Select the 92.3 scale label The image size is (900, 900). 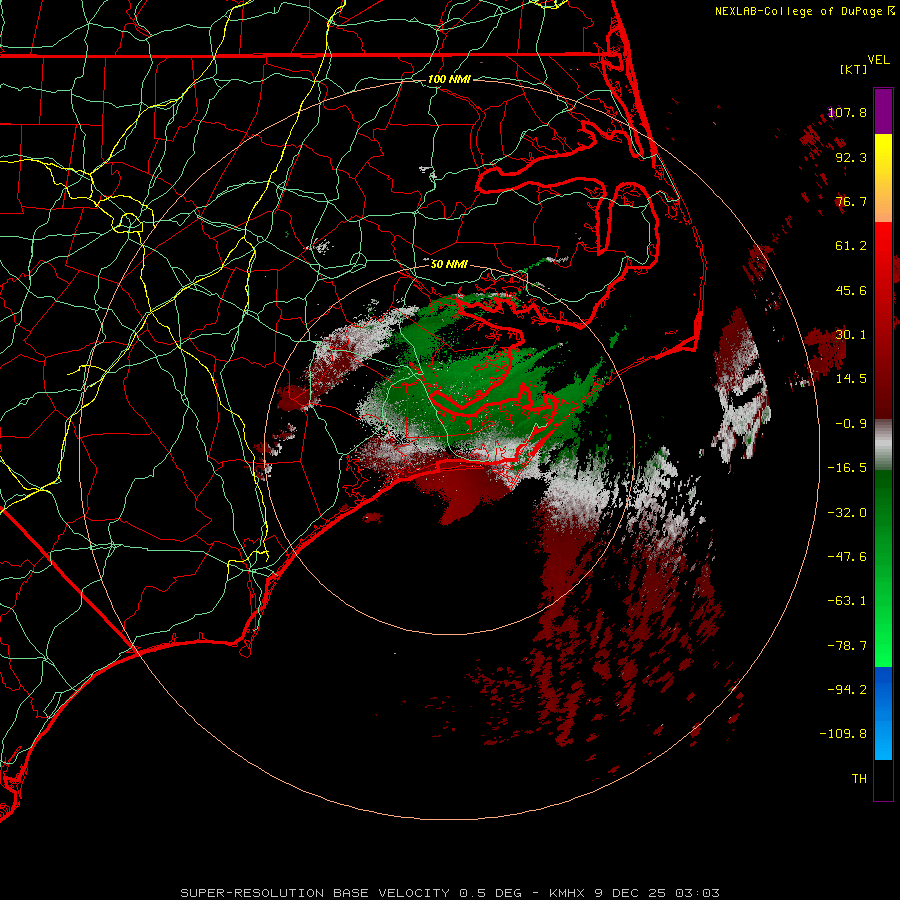851,157
